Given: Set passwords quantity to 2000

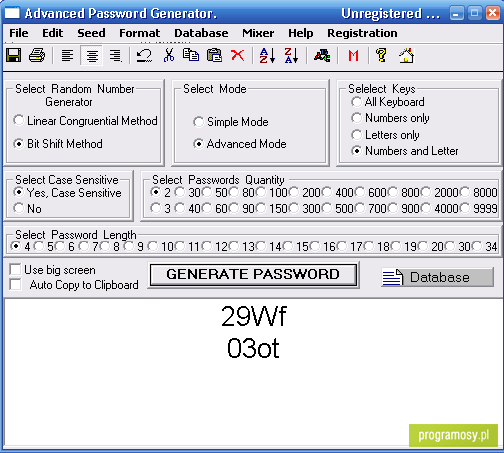Looking at the screenshot, I should click(440, 192).
